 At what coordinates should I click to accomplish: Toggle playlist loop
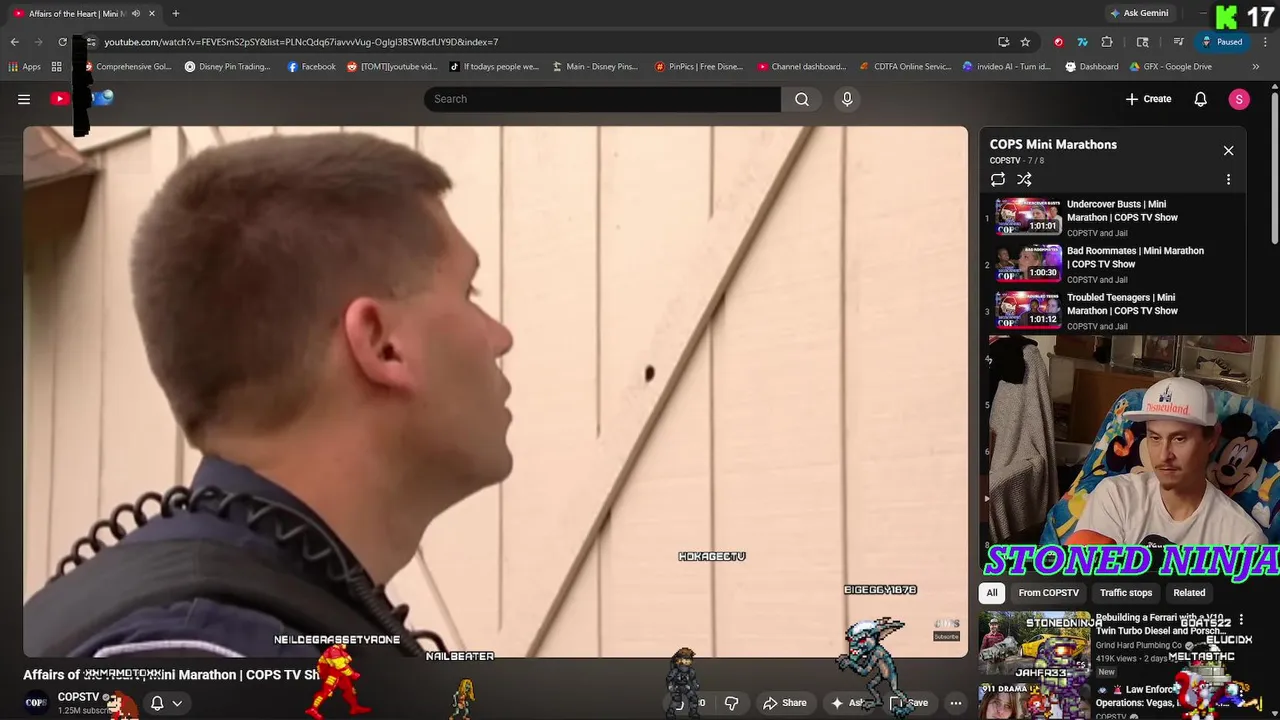(998, 180)
